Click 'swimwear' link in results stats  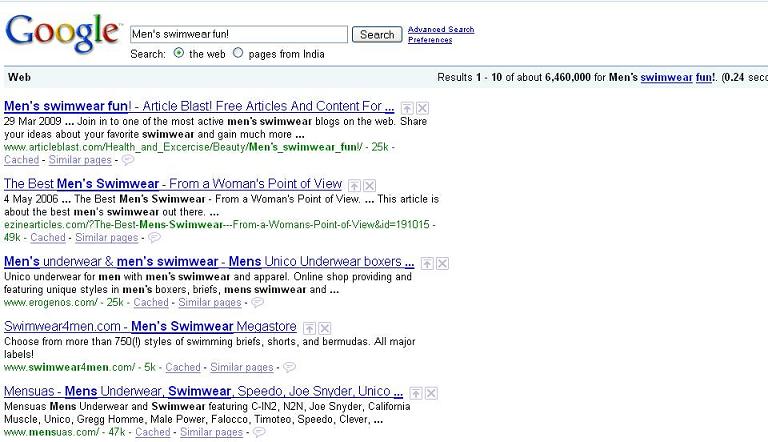[666, 77]
